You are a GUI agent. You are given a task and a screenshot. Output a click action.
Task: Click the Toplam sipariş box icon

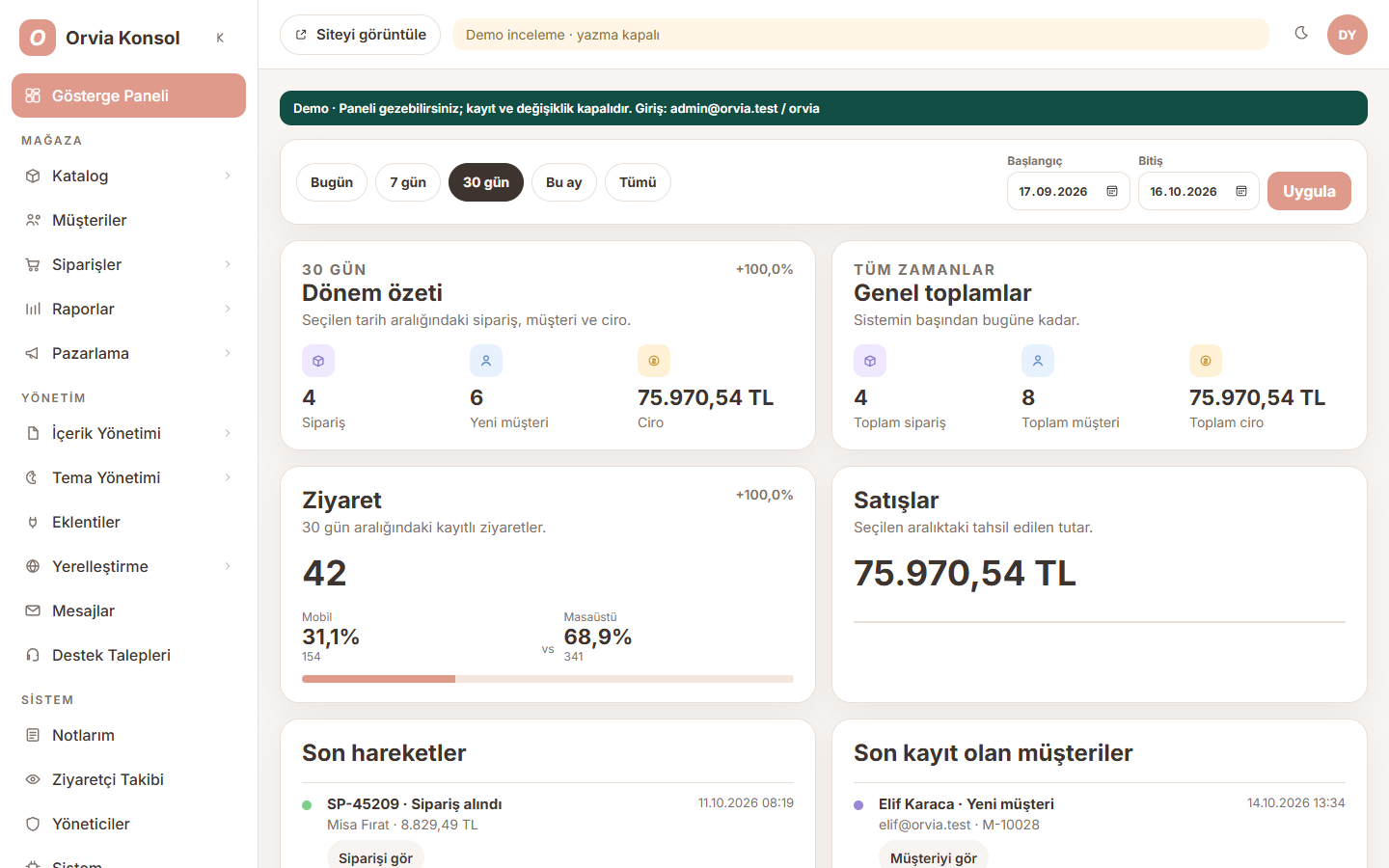[x=870, y=361]
